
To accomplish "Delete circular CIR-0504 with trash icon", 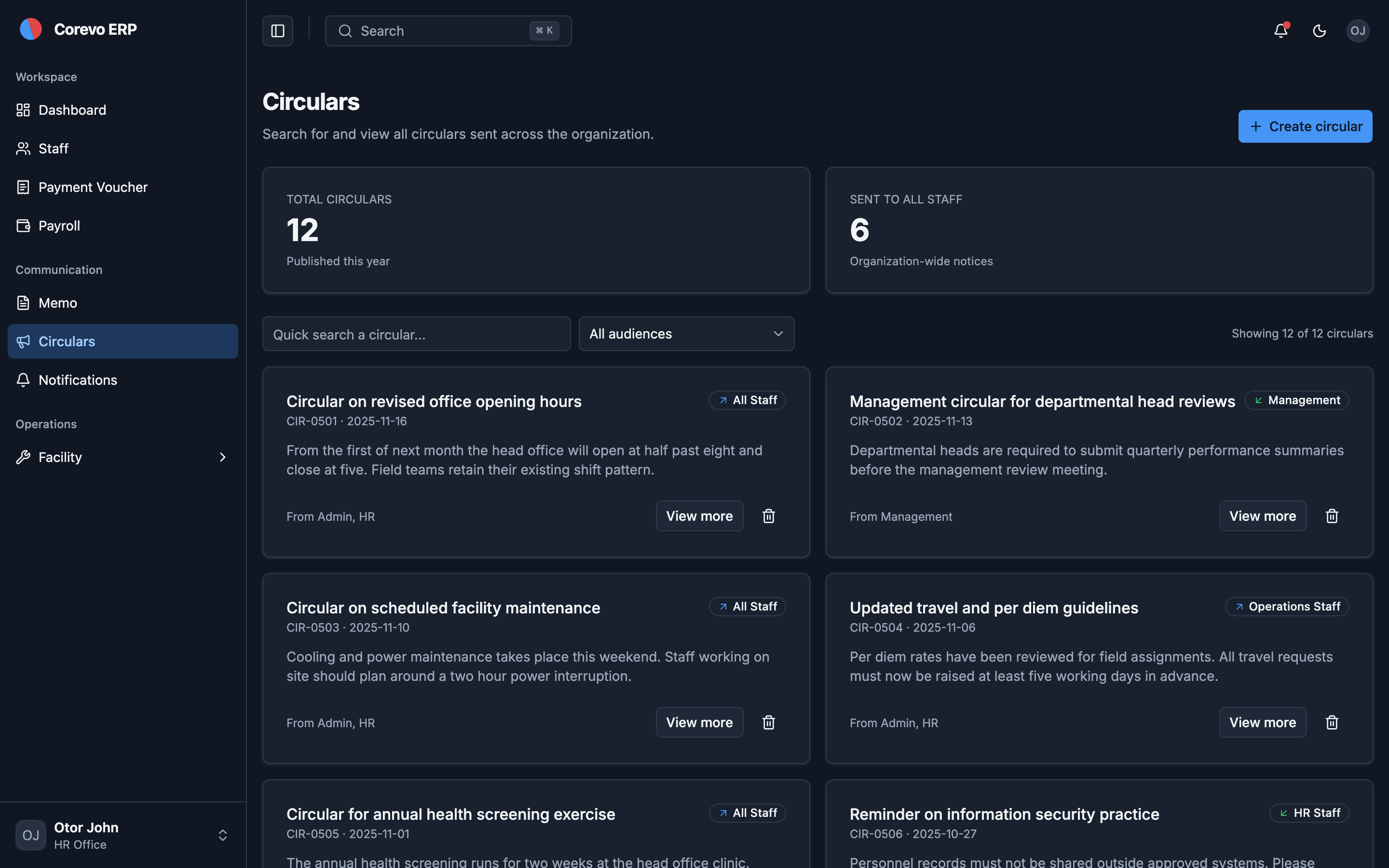I will click(x=1332, y=722).
